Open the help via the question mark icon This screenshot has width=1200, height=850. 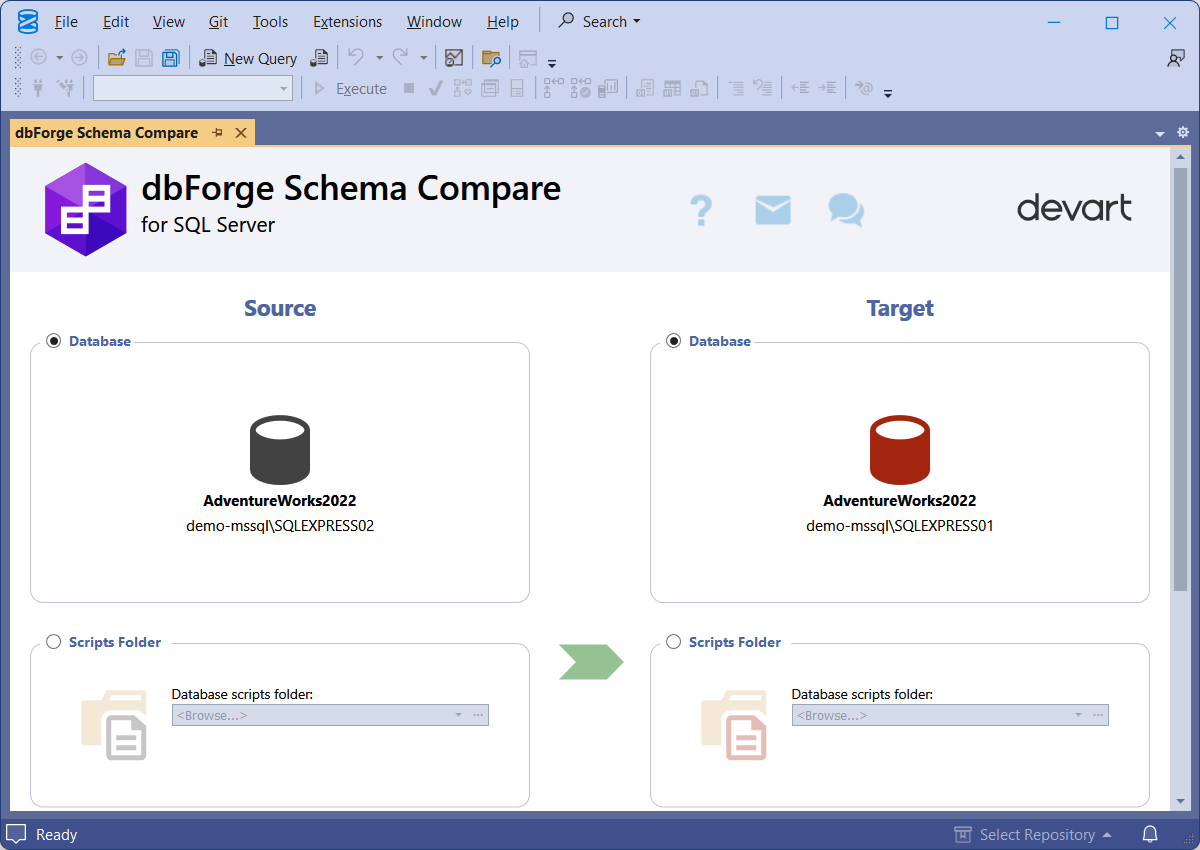[x=701, y=210]
